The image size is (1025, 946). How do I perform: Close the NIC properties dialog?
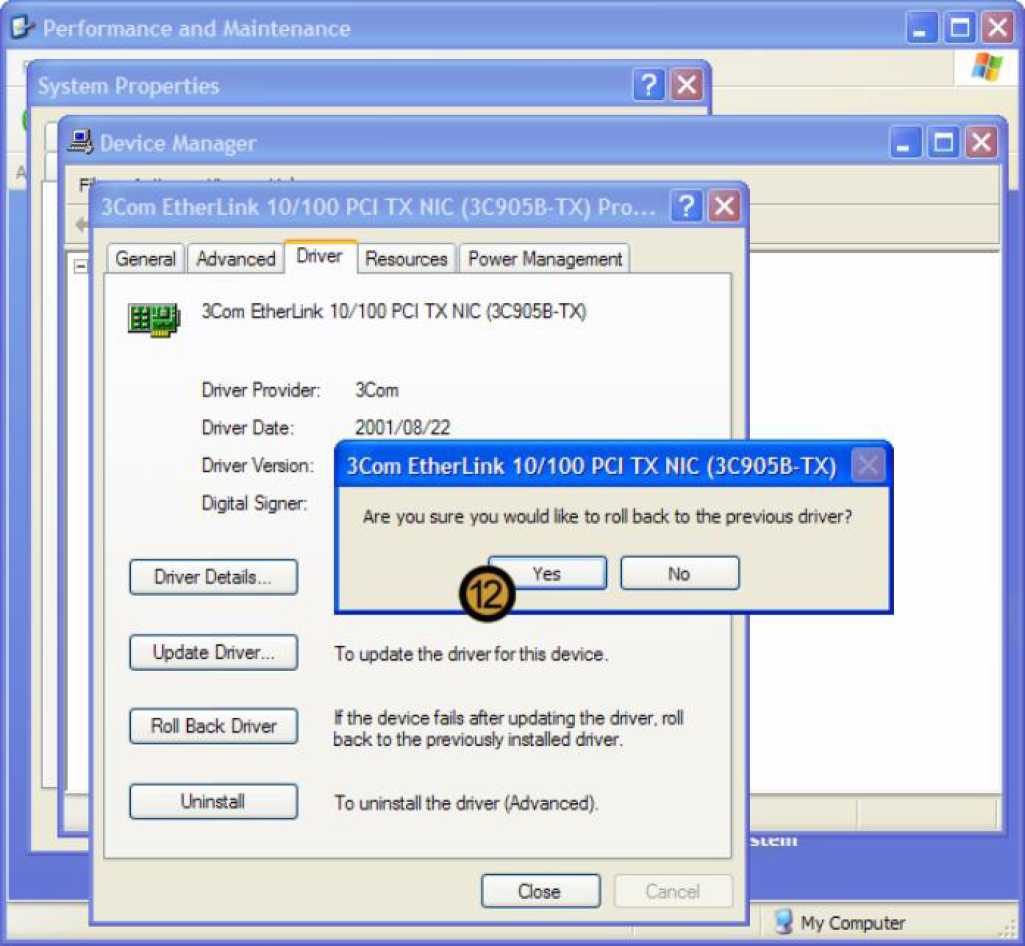(540, 890)
